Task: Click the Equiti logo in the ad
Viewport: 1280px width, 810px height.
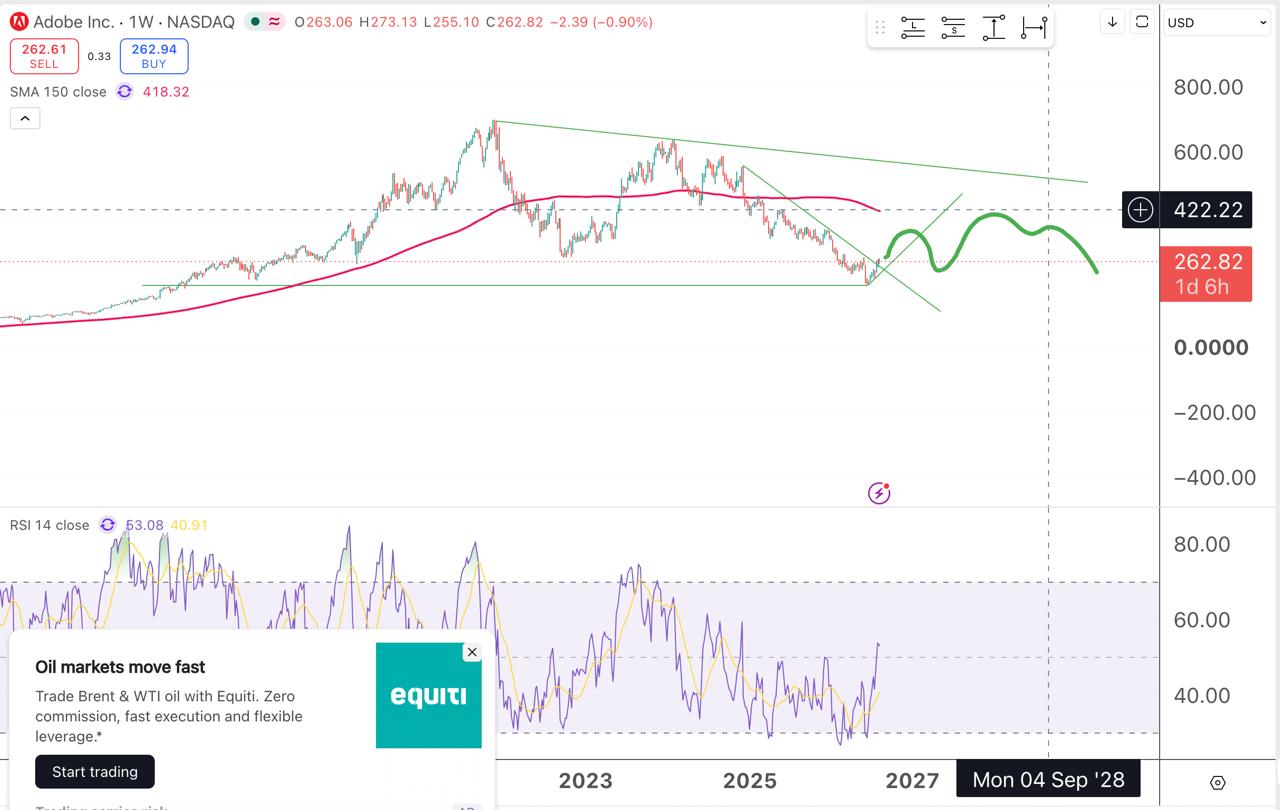Action: click(429, 695)
